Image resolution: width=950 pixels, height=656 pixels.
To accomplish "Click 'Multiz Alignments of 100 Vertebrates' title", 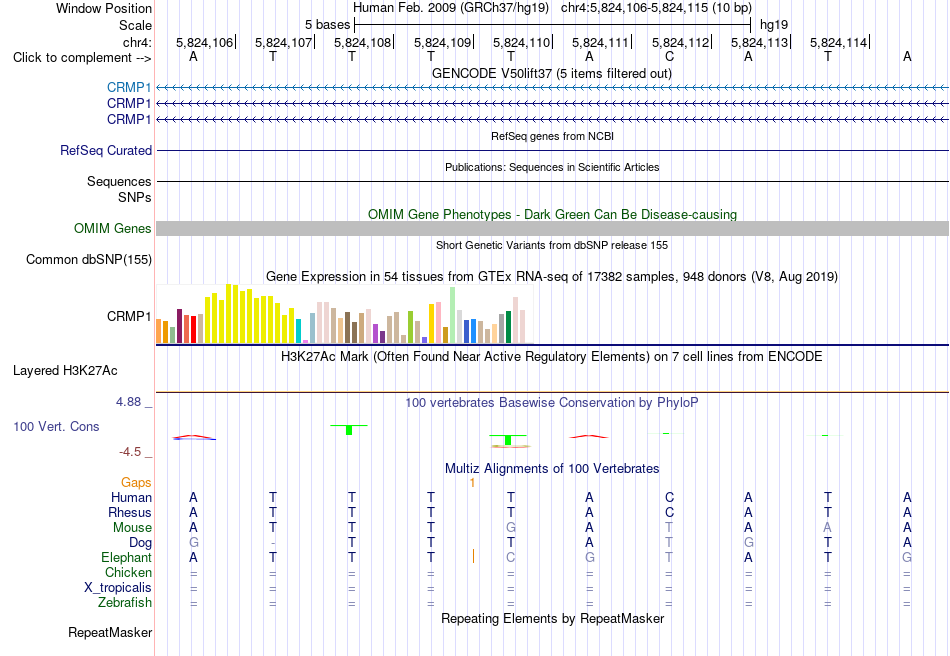I will point(552,468).
